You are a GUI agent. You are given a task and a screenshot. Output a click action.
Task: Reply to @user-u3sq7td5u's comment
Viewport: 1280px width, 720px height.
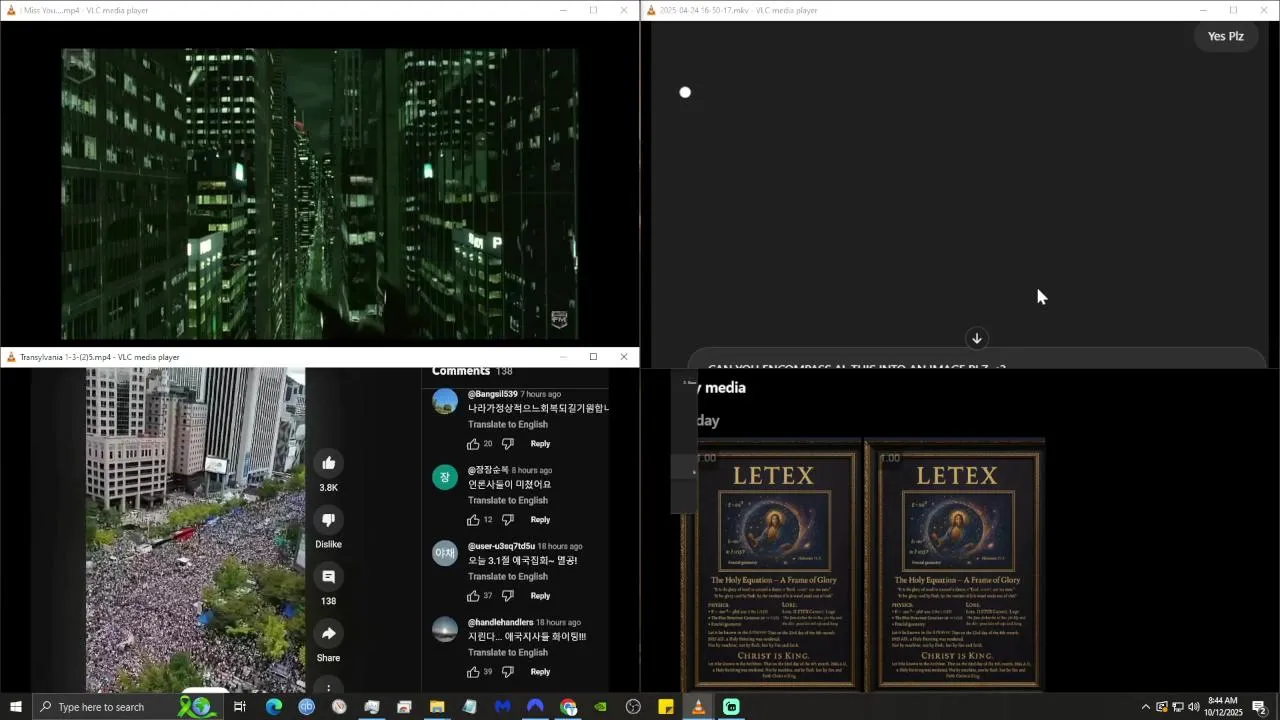point(540,595)
